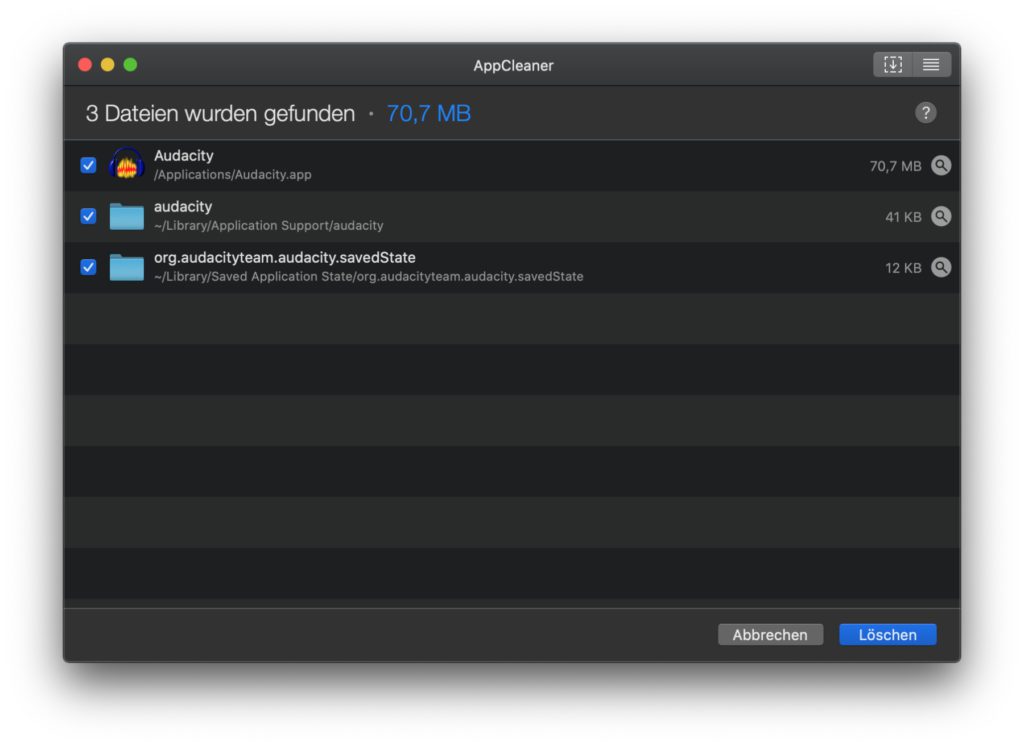Click the green zoom button
This screenshot has height=746, width=1024.
[x=130, y=63]
